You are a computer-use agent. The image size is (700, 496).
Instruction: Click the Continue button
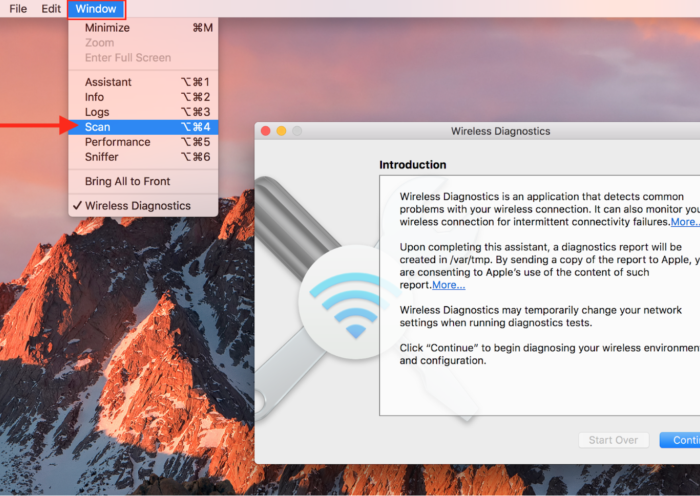pos(680,440)
